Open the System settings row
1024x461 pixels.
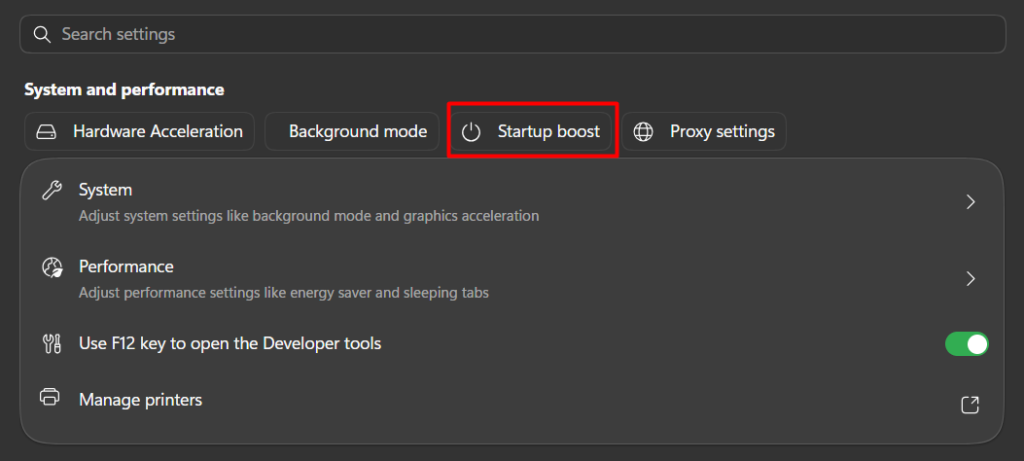tap(513, 202)
